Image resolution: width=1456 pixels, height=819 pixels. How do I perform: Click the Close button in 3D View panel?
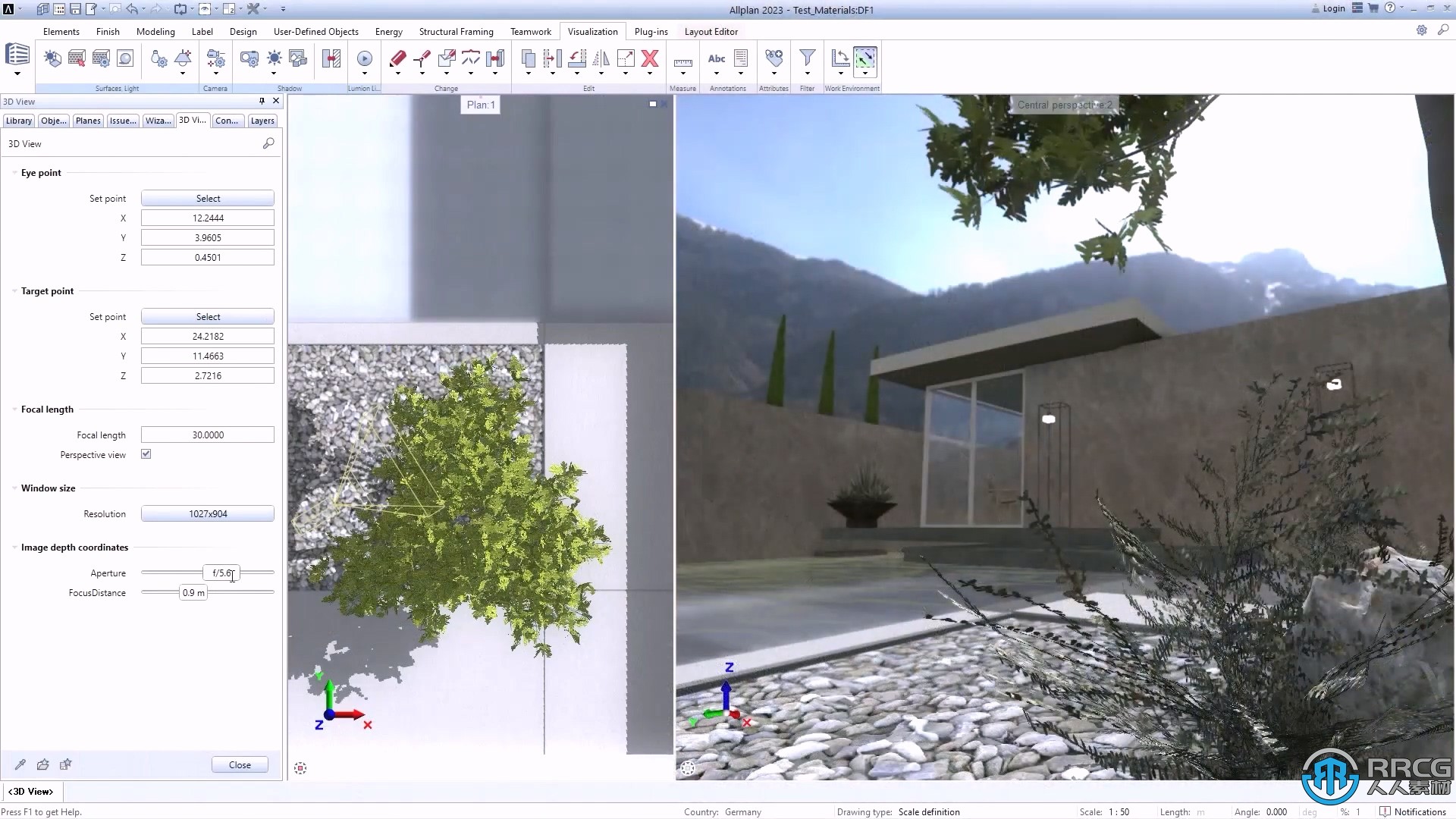coord(238,764)
